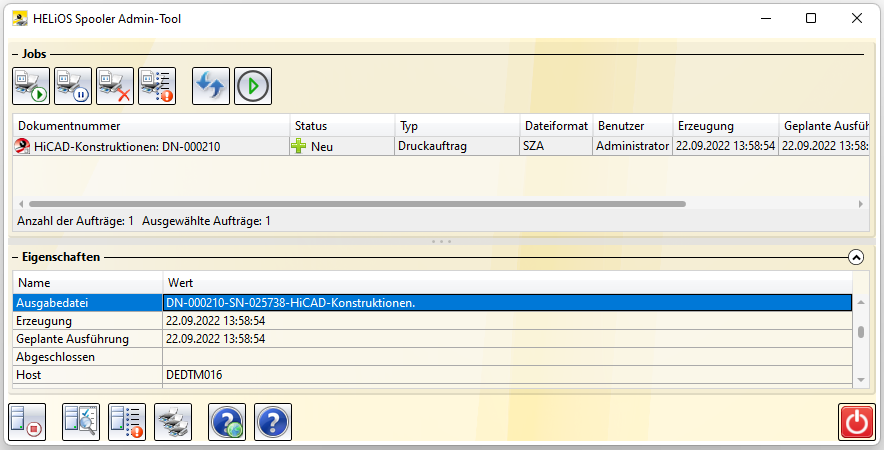Open the blue question mark help
Screen dimensions: 884x450
273,422
